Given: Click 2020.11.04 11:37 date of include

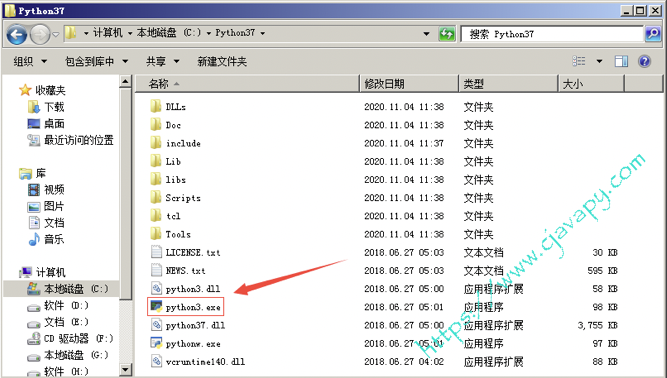Looking at the screenshot, I should click(404, 143).
